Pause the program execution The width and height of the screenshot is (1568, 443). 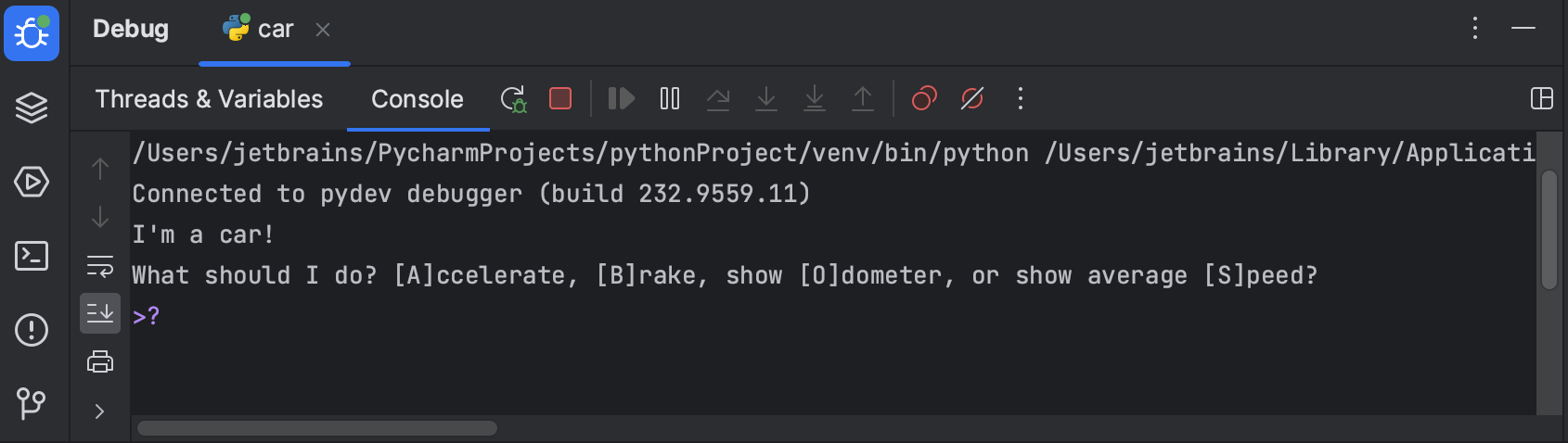click(x=670, y=98)
